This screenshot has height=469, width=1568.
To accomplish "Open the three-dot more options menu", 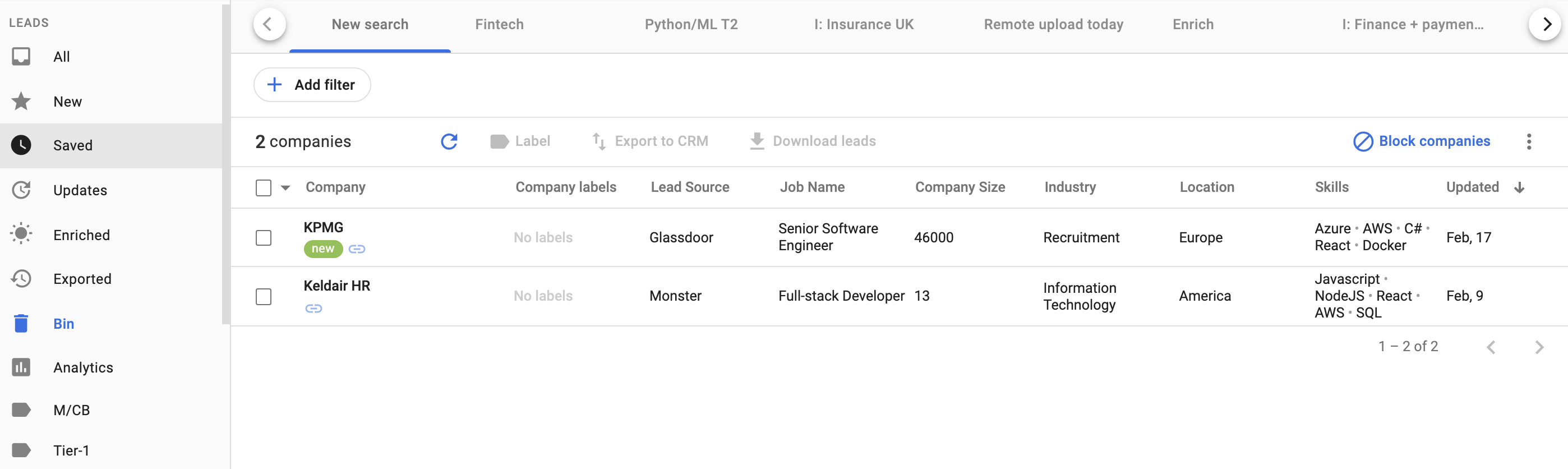I will (1528, 141).
